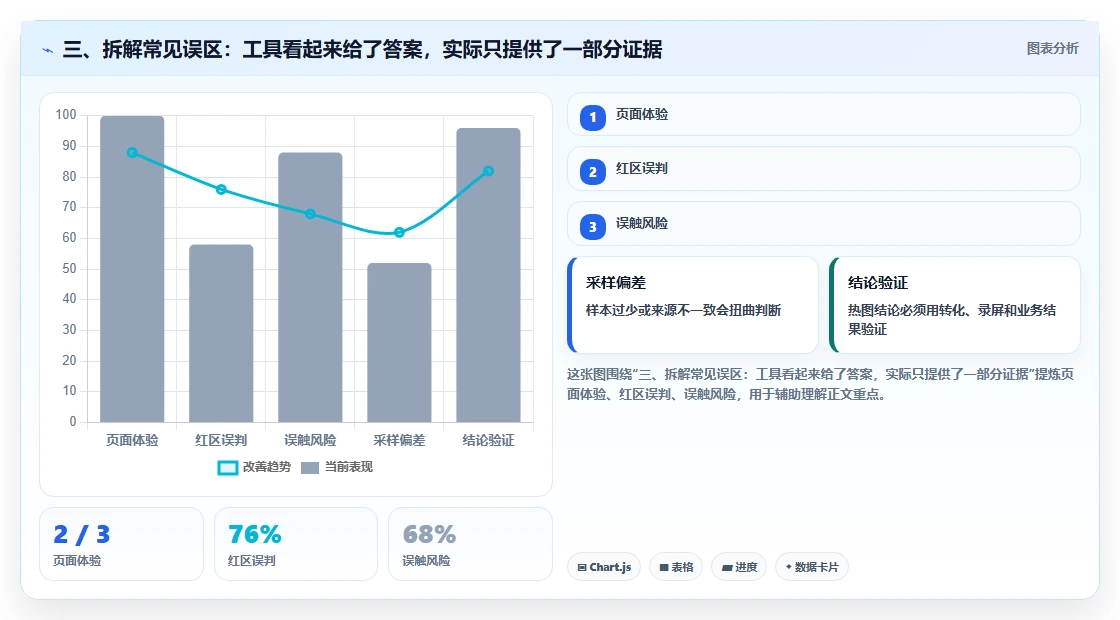1120x620 pixels.
Task: Click the trend line point above 红区误判
Action: pyautogui.click(x=221, y=189)
